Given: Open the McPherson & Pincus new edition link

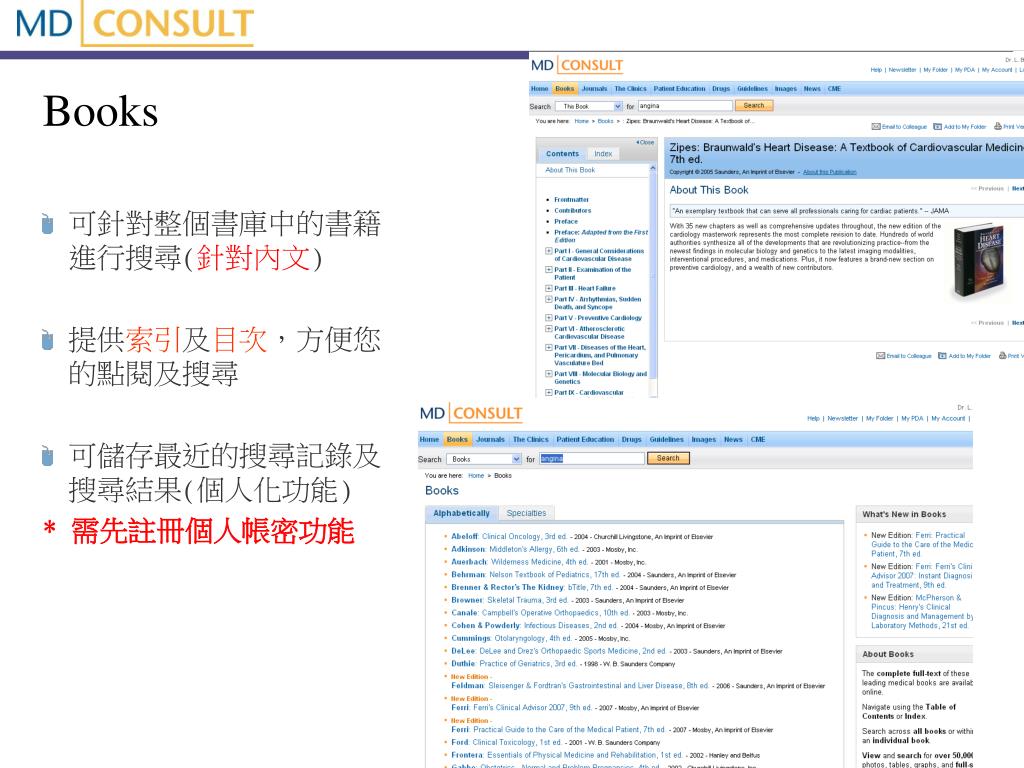Looking at the screenshot, I should click(922, 611).
